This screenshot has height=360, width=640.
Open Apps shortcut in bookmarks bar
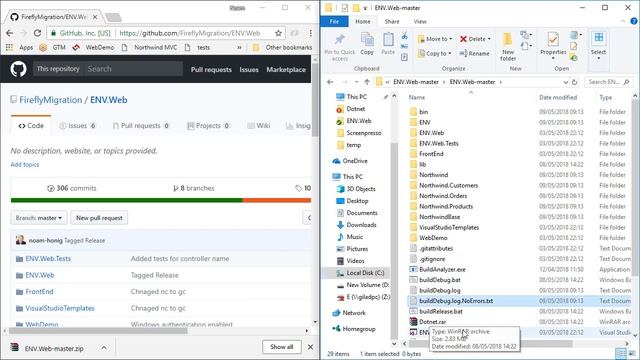click(x=19, y=47)
